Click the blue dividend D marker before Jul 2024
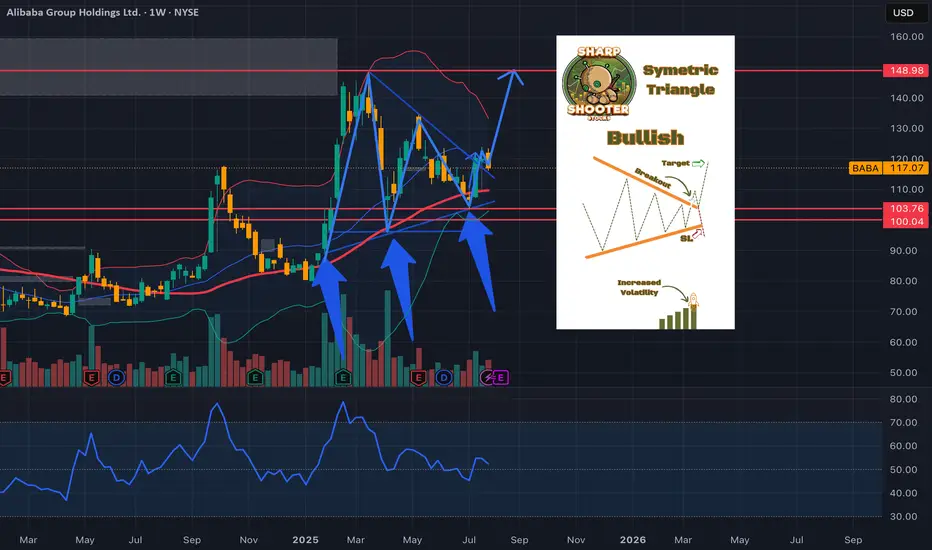 [116, 377]
